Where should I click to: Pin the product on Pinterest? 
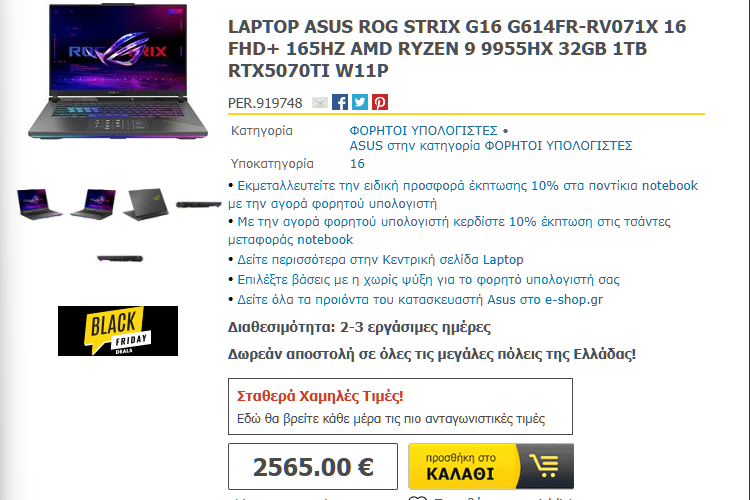[380, 102]
